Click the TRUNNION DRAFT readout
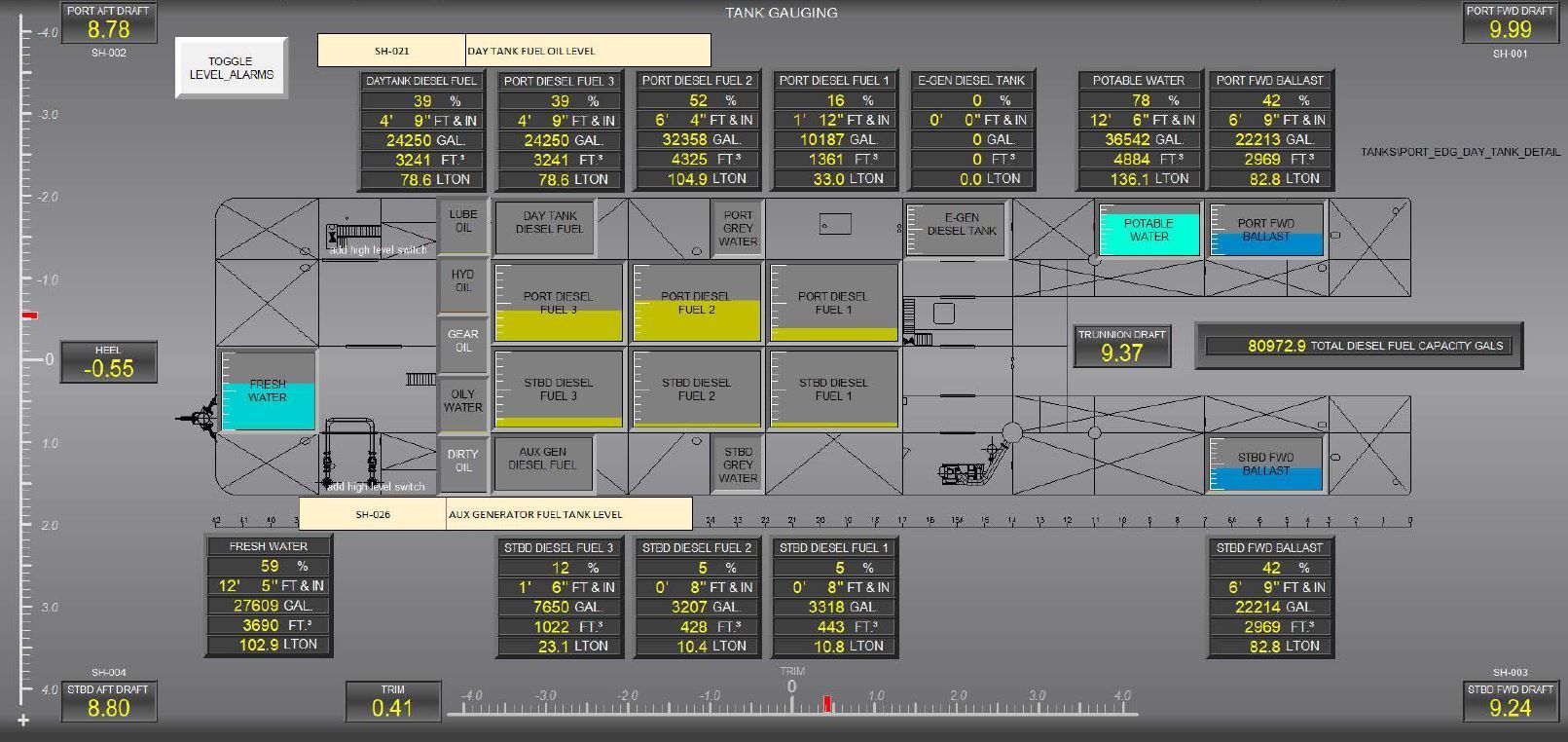 [1121, 347]
